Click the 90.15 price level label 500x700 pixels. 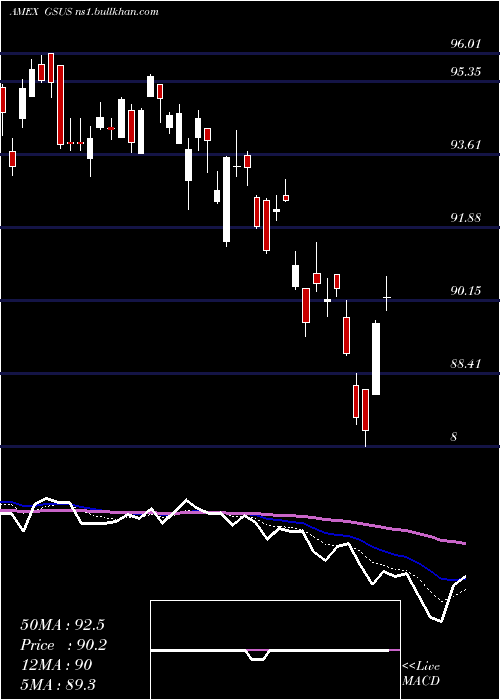(x=466, y=291)
